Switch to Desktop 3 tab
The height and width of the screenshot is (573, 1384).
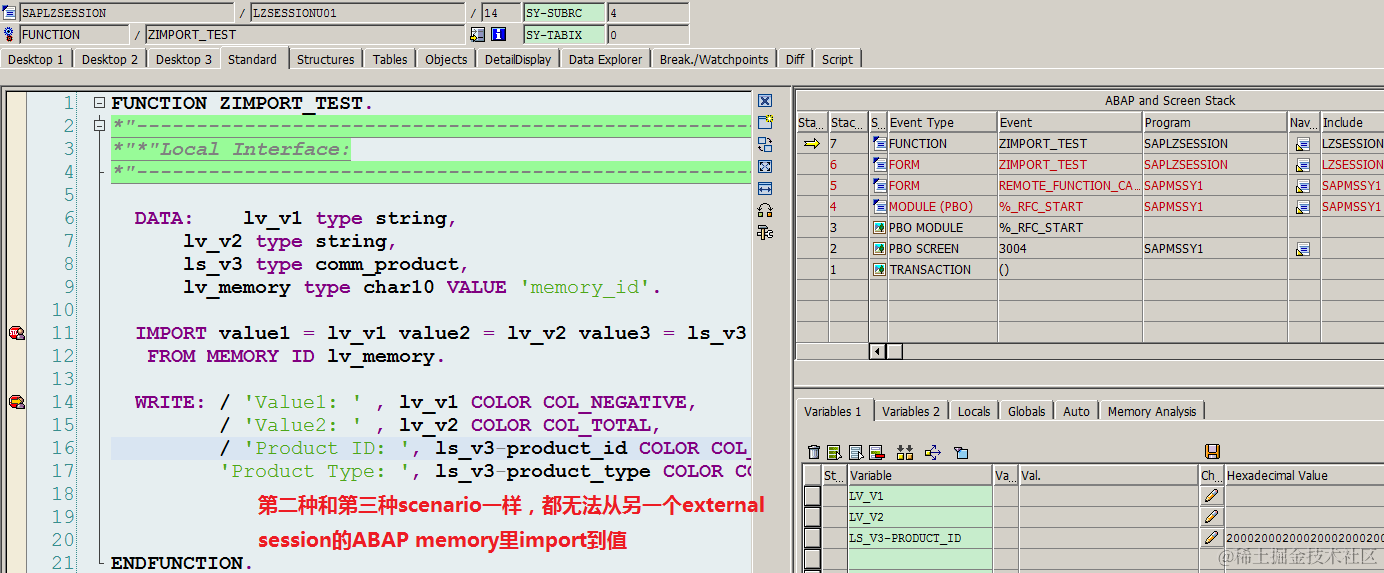tap(184, 59)
